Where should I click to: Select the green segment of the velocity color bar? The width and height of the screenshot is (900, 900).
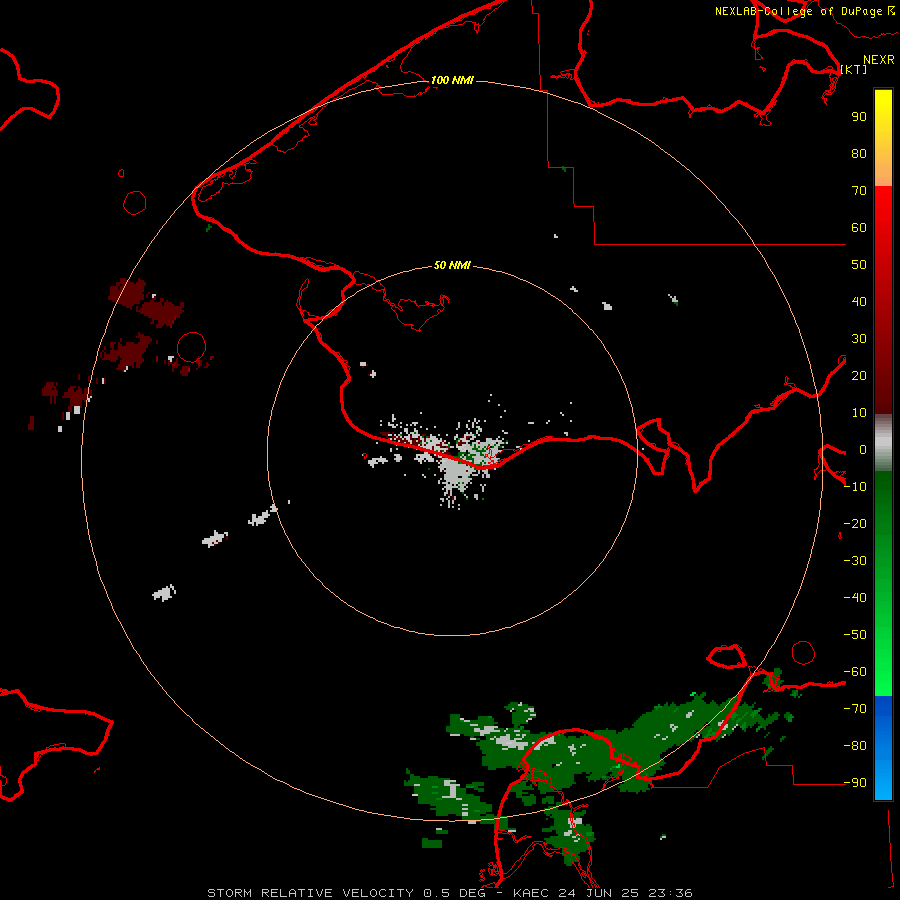(883, 583)
